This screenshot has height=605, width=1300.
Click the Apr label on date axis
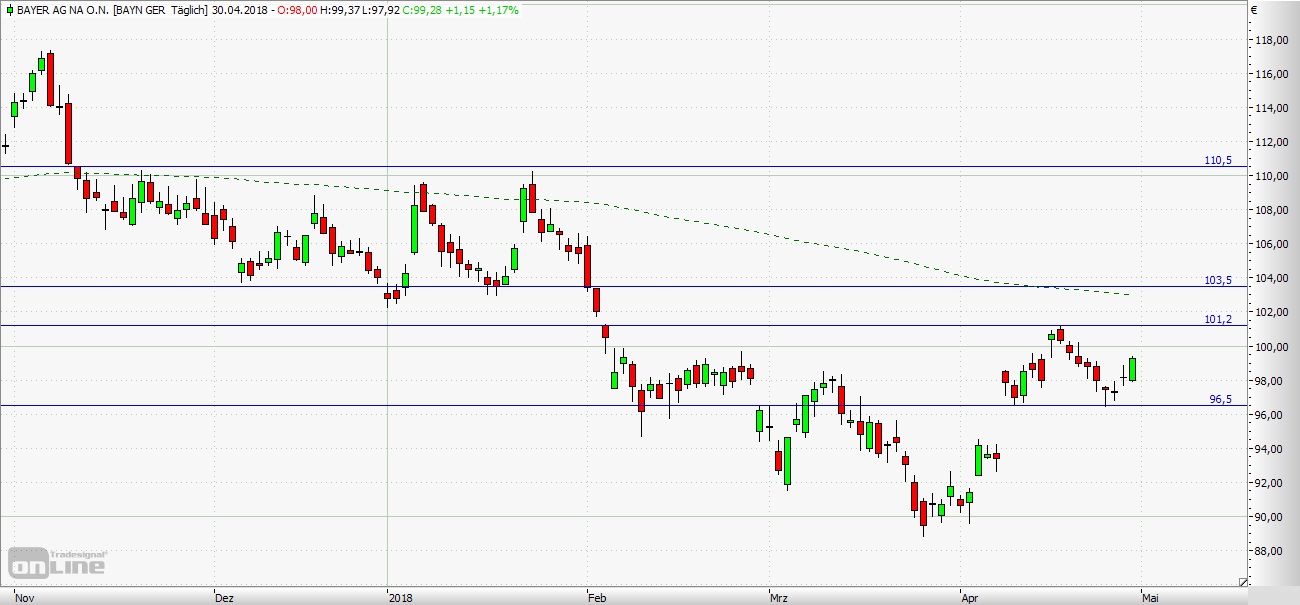[970, 597]
